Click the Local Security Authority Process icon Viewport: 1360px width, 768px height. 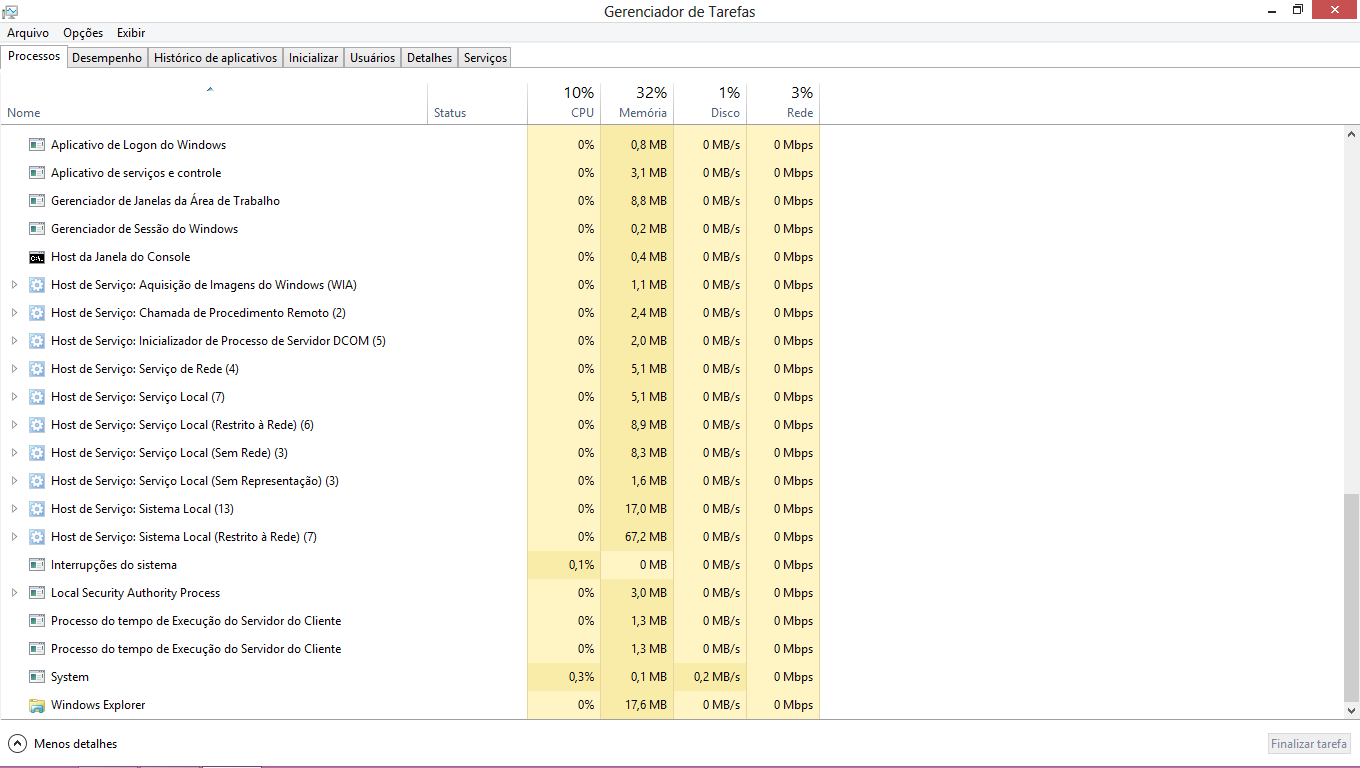[x=37, y=593]
